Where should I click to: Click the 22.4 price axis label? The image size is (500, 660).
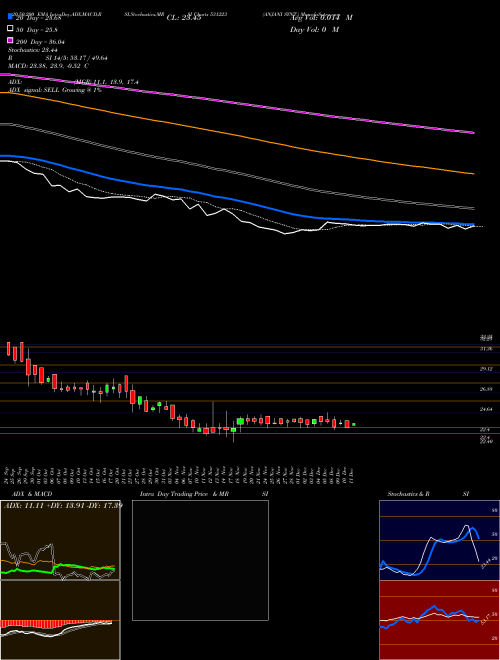[485, 430]
